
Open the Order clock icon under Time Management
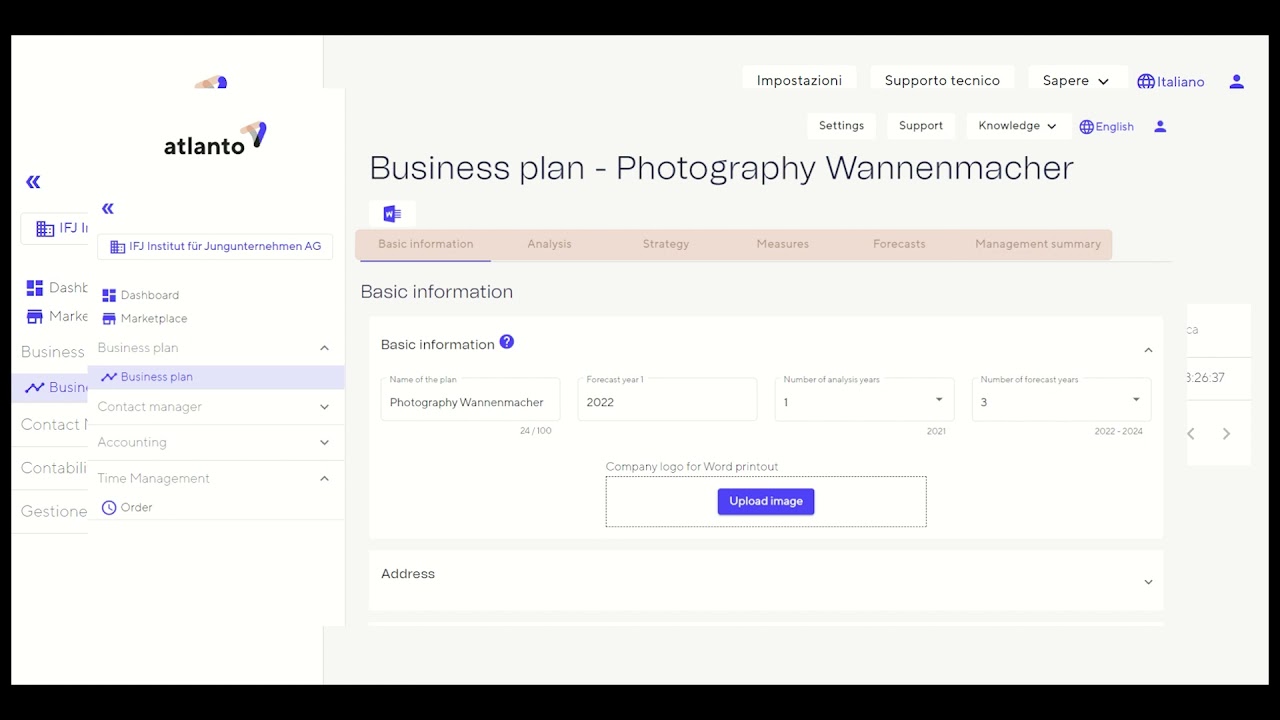point(108,507)
